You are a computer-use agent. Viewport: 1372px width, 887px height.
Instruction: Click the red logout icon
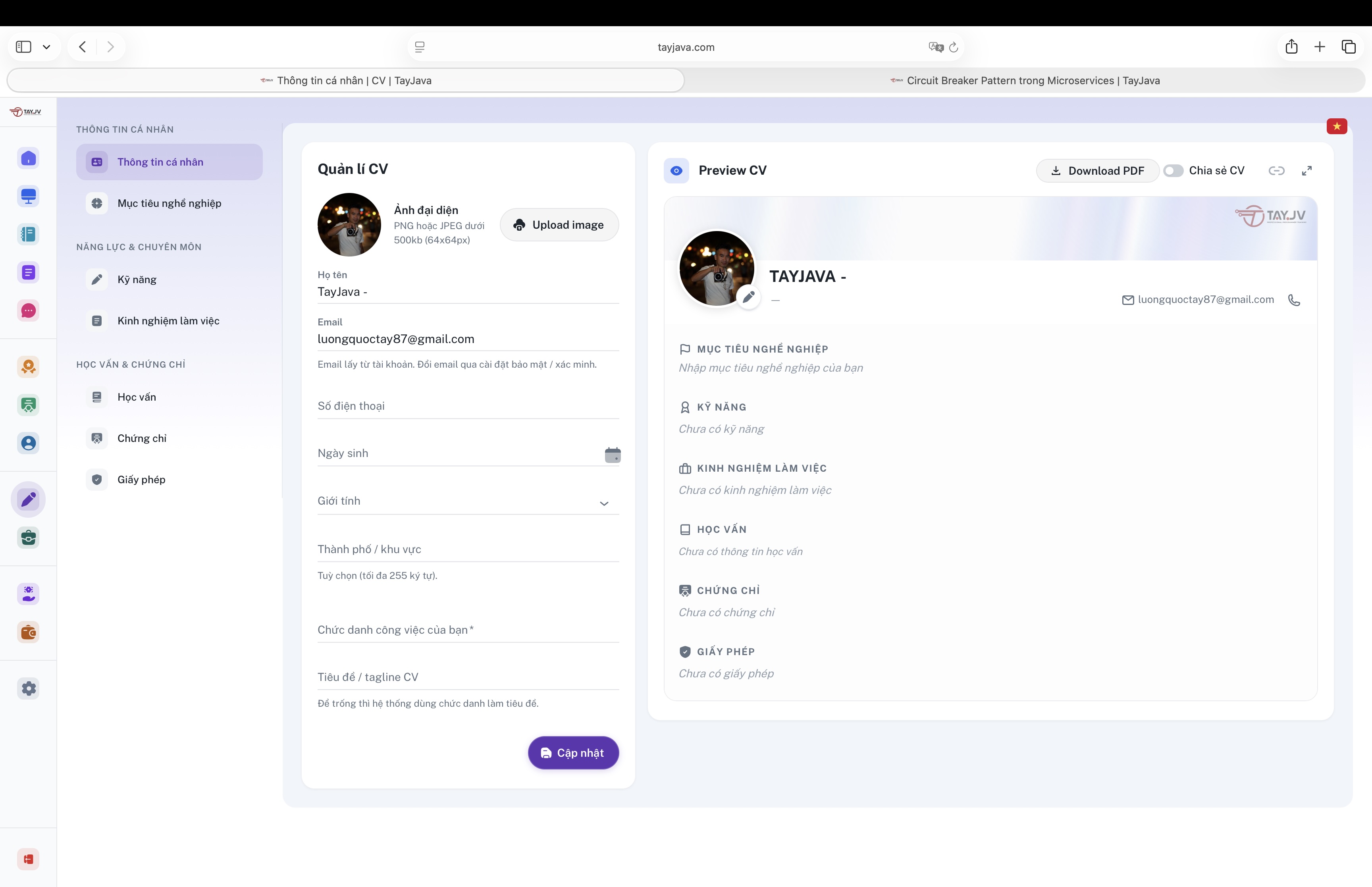tap(28, 859)
